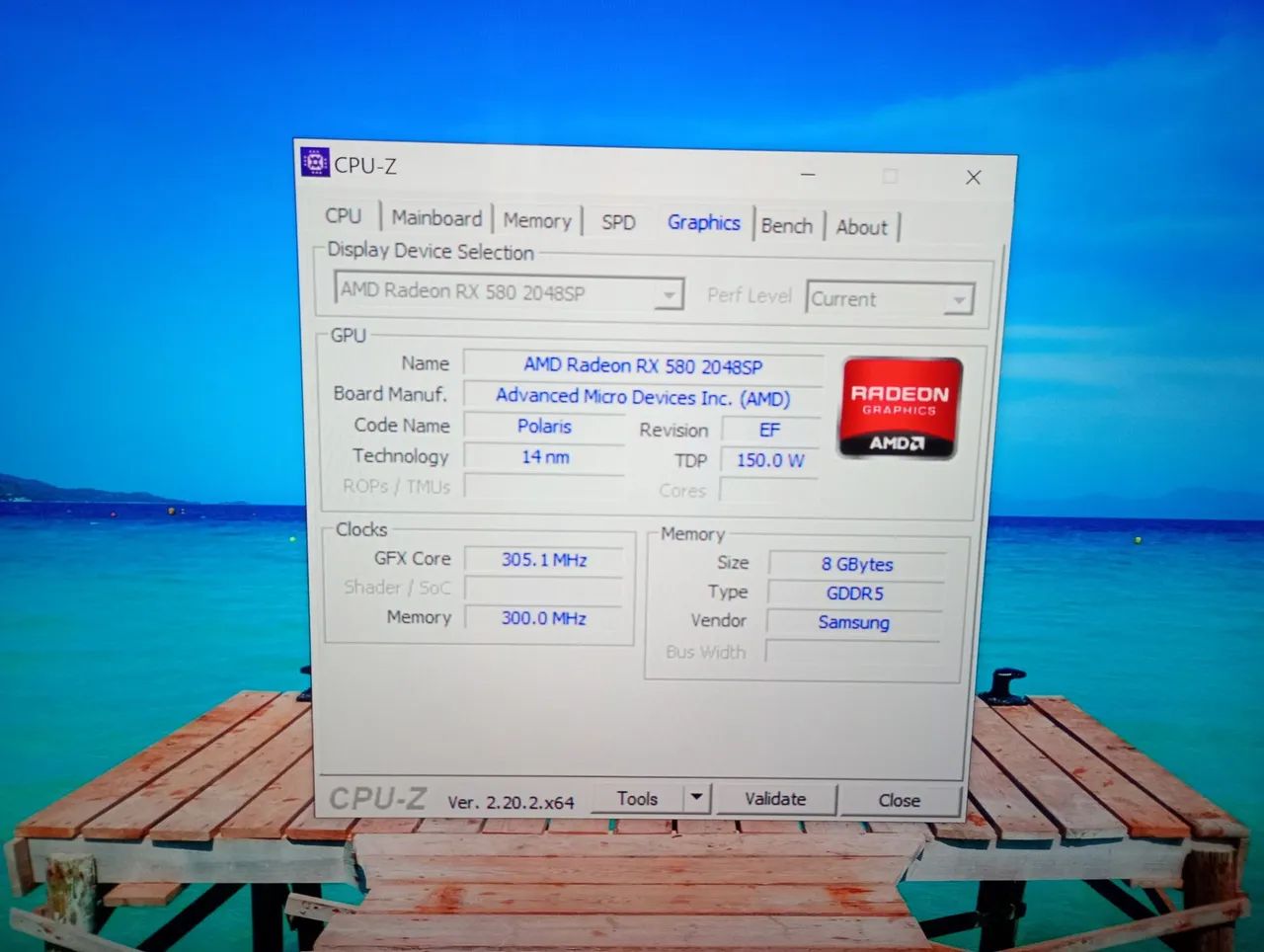Click the CPU-Z app icon in title bar

point(315,162)
